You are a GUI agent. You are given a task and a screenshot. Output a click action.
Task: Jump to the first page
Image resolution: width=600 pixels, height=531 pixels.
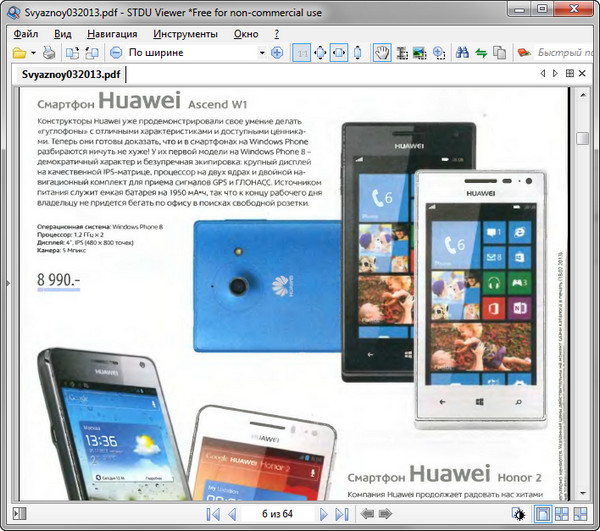coord(212,514)
